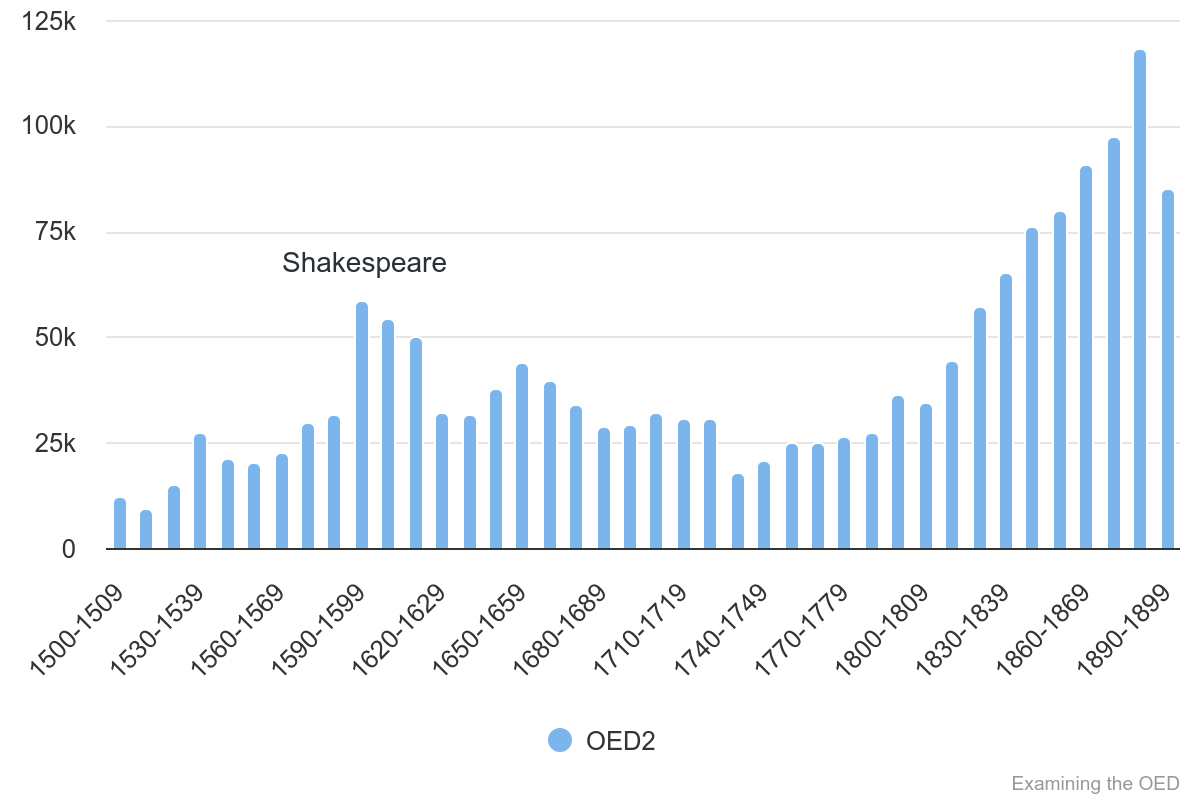Click the 50k y-axis label
The width and height of the screenshot is (1200, 800).
[x=55, y=338]
